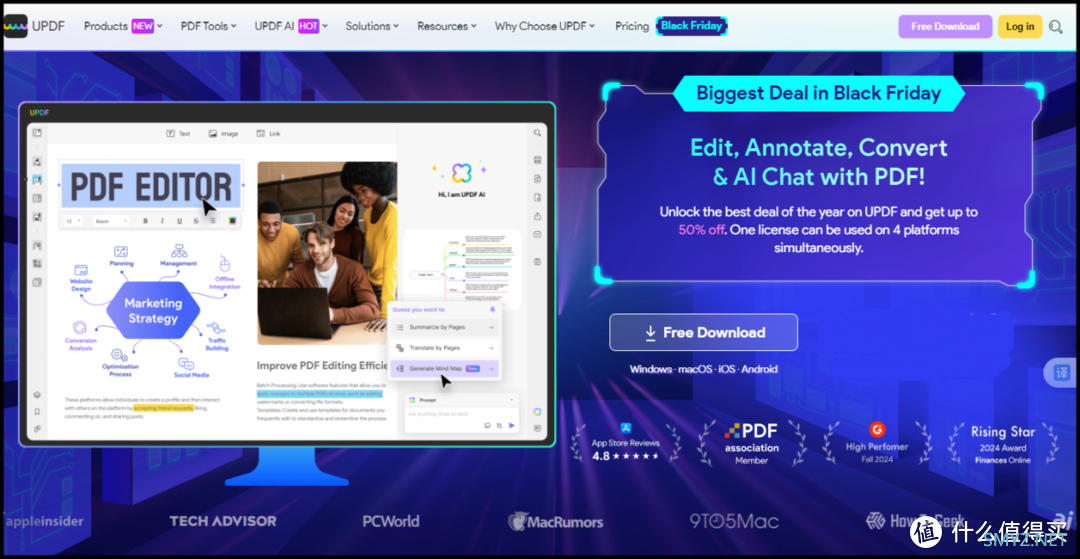The image size is (1080, 559).
Task: Expand the PDF Tools dropdown
Action: click(209, 26)
